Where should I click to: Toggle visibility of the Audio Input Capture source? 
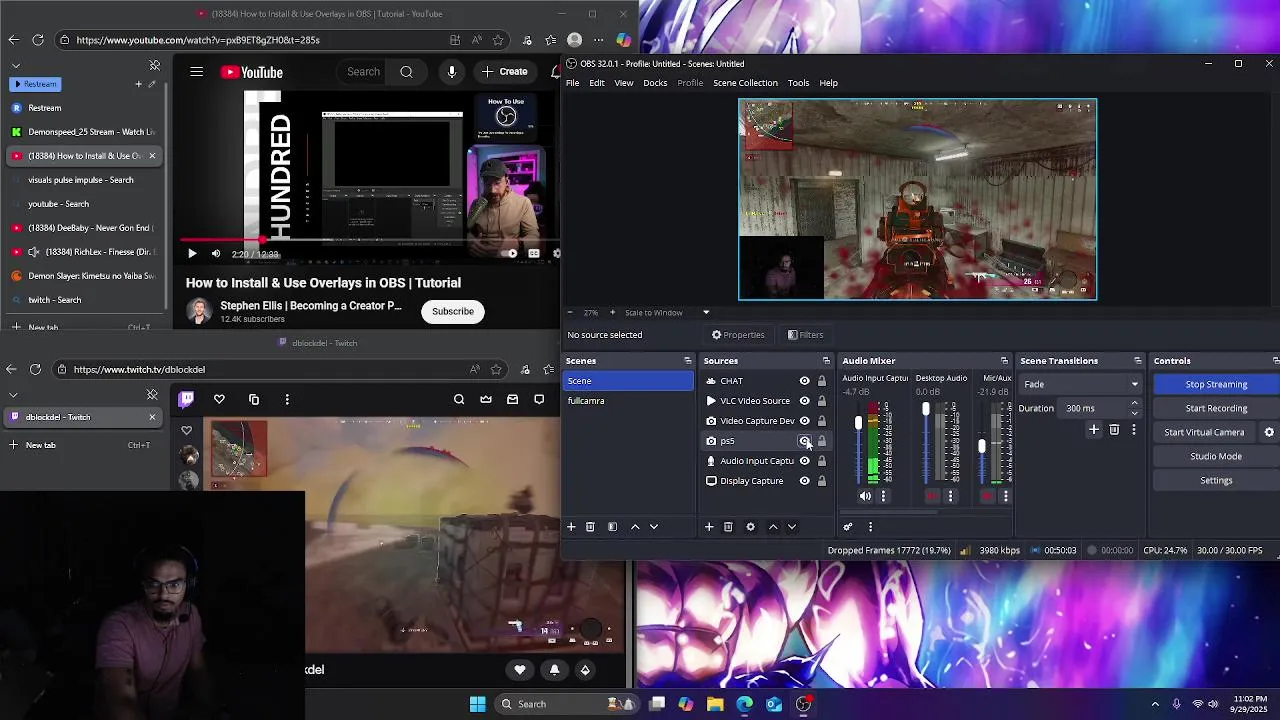(x=804, y=461)
